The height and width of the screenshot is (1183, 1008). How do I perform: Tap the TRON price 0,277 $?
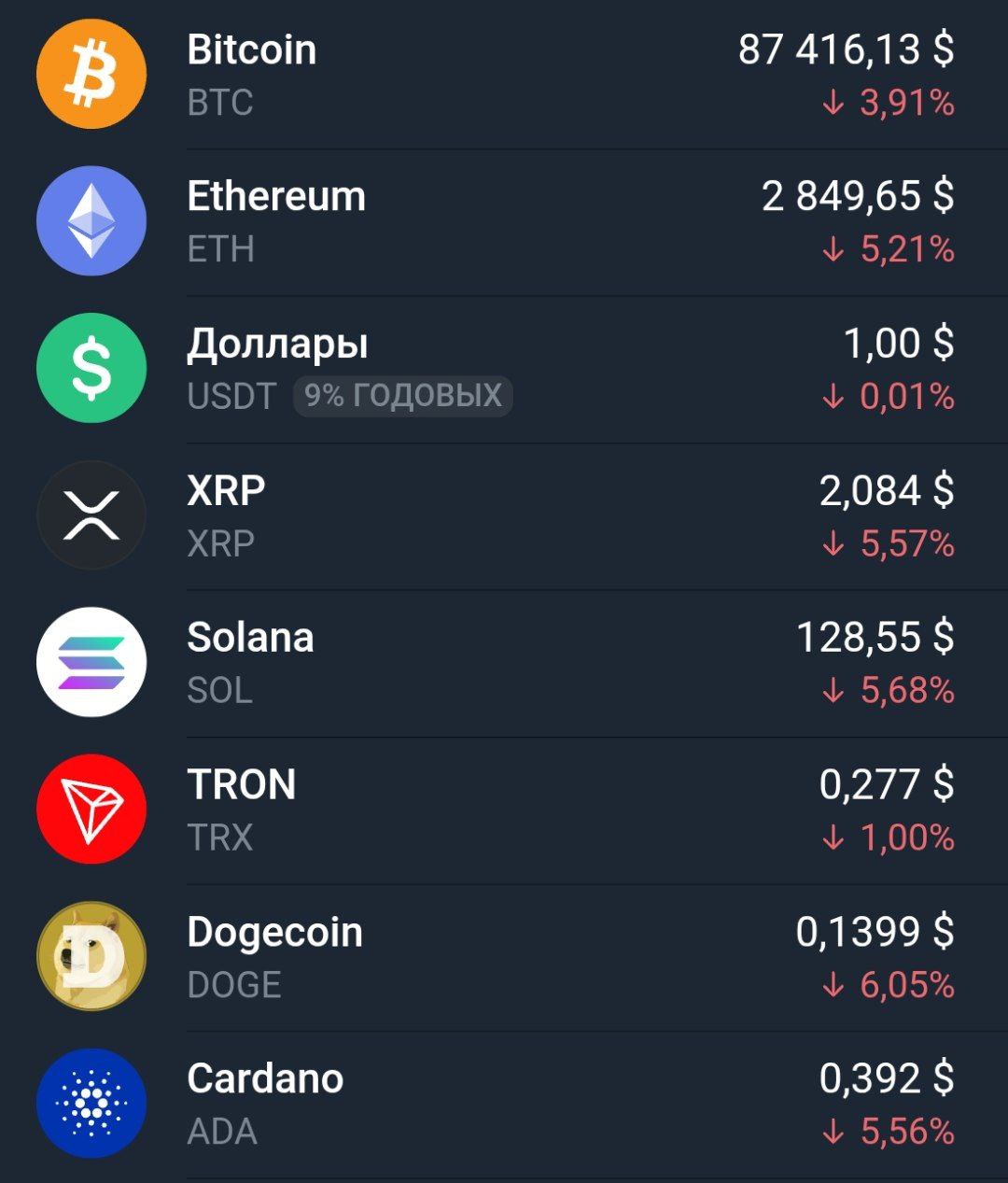pyautogui.click(x=887, y=784)
